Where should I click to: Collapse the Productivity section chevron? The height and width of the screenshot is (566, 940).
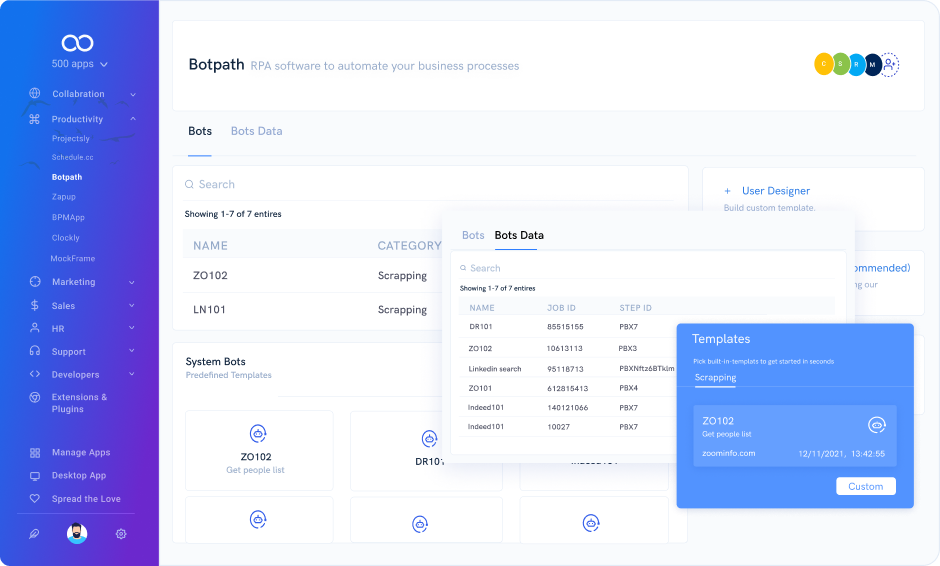coord(133,119)
